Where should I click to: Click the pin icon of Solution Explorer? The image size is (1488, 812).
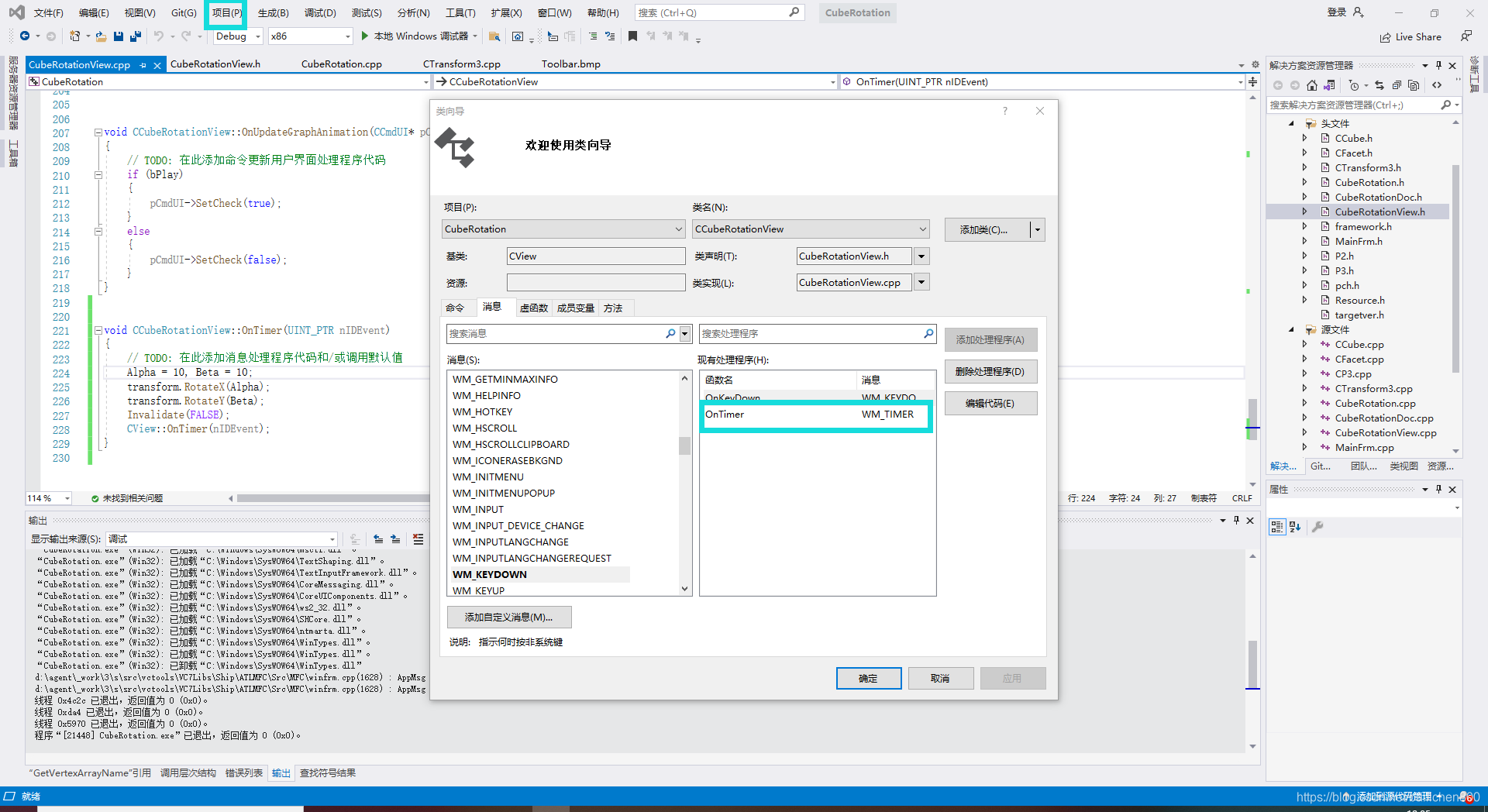[1438, 66]
